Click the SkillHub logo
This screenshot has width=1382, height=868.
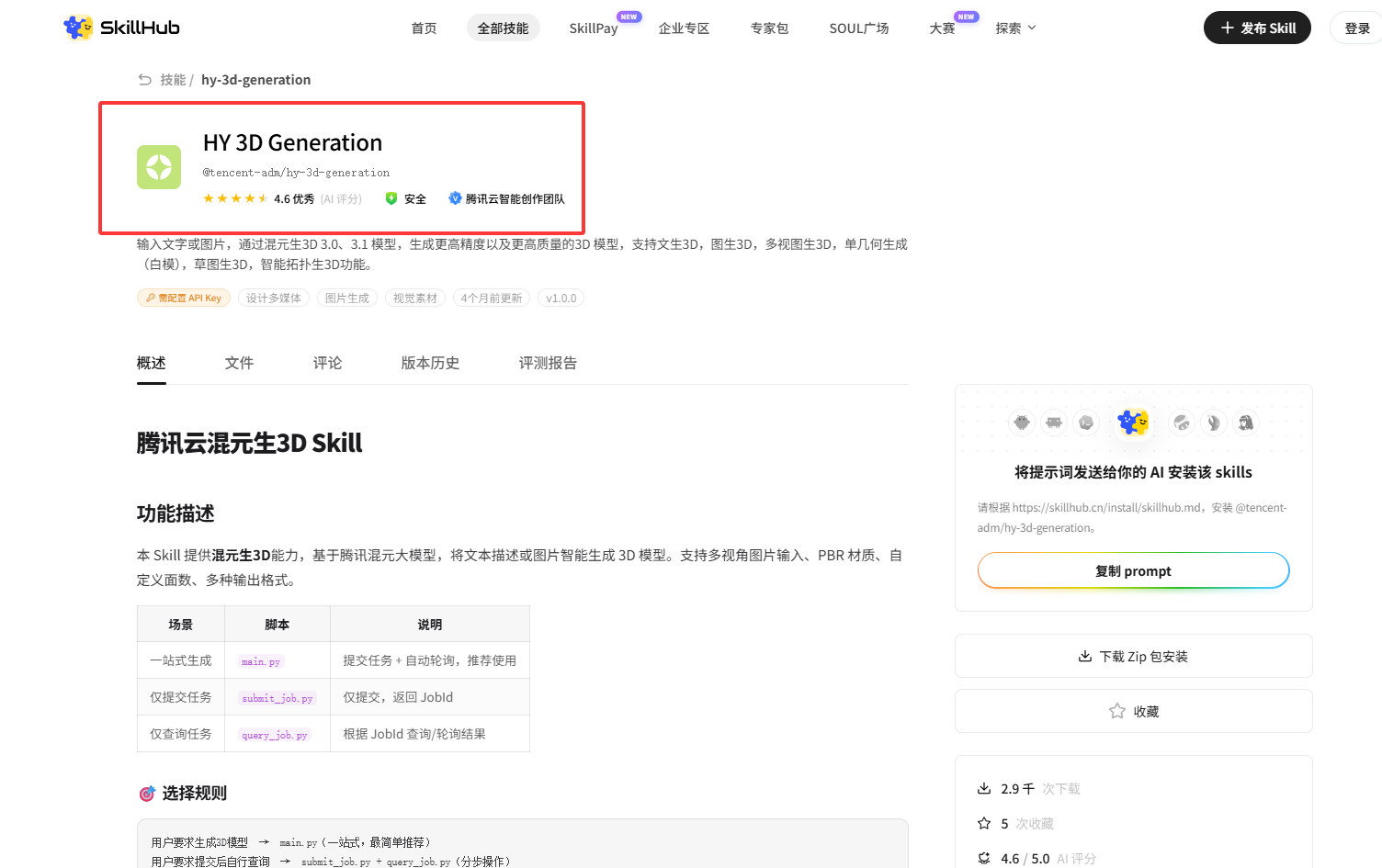click(x=121, y=28)
